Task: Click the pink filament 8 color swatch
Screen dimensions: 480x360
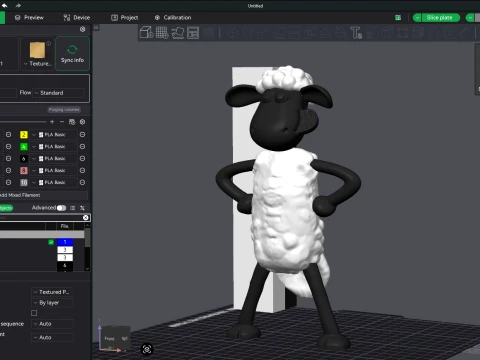Action: point(24,170)
